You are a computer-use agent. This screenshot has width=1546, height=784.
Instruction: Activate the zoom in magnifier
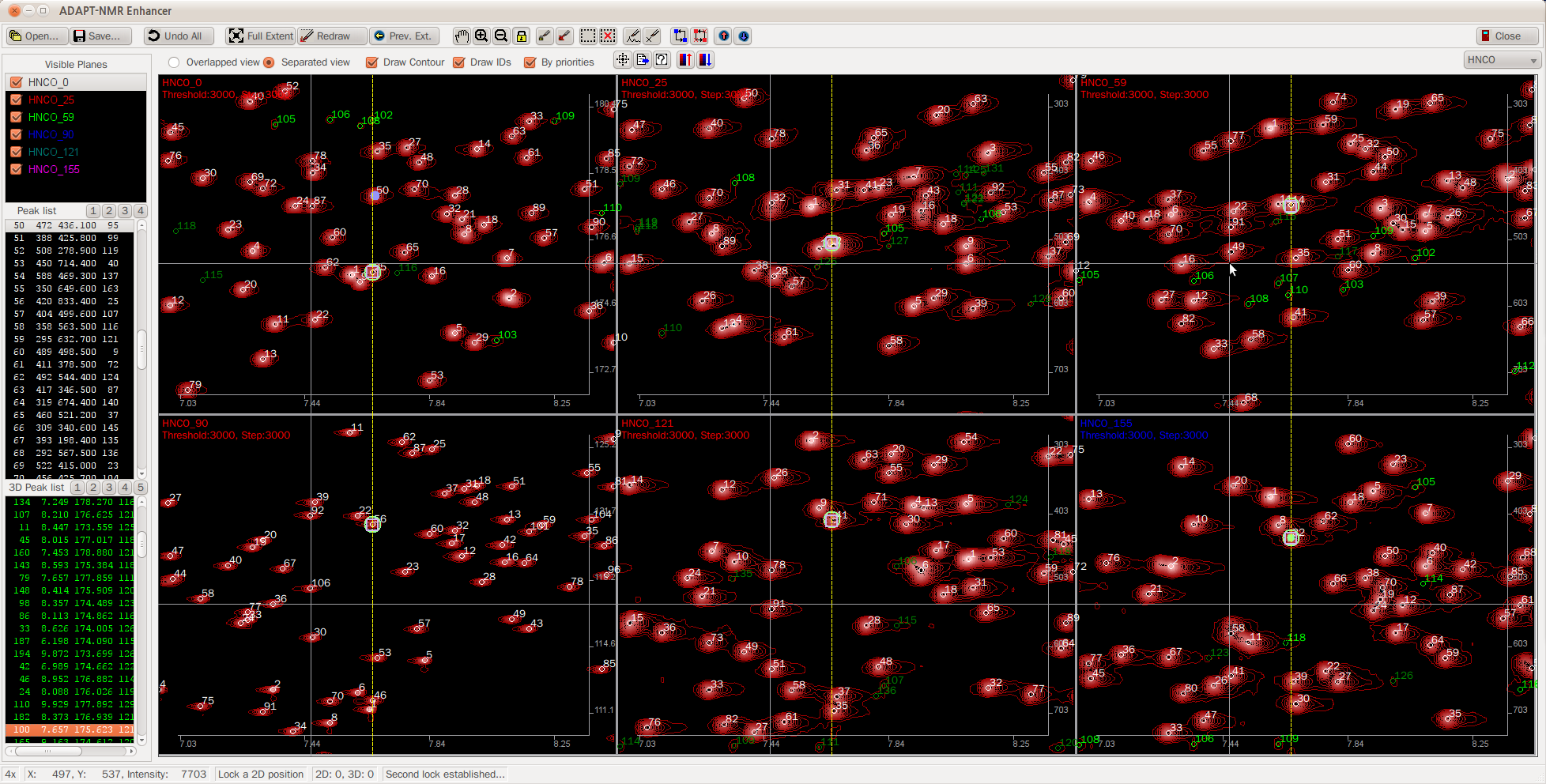(481, 36)
